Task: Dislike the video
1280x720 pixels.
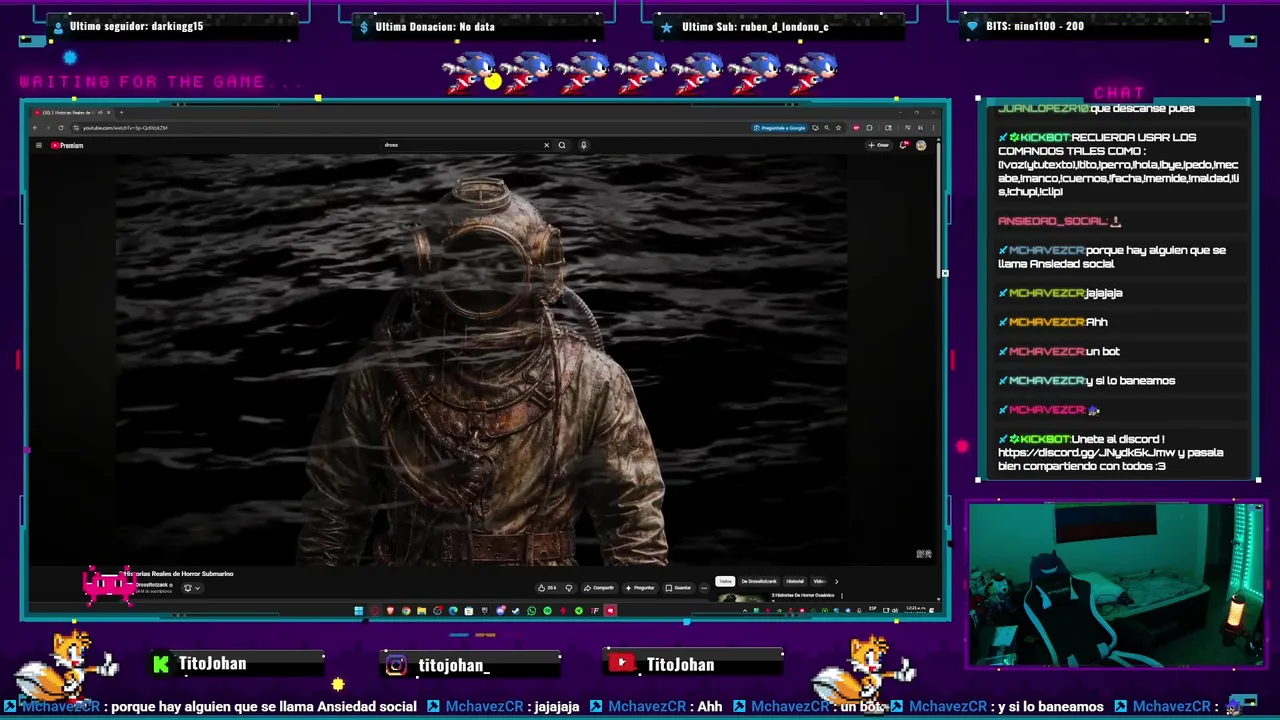Action: point(568,588)
